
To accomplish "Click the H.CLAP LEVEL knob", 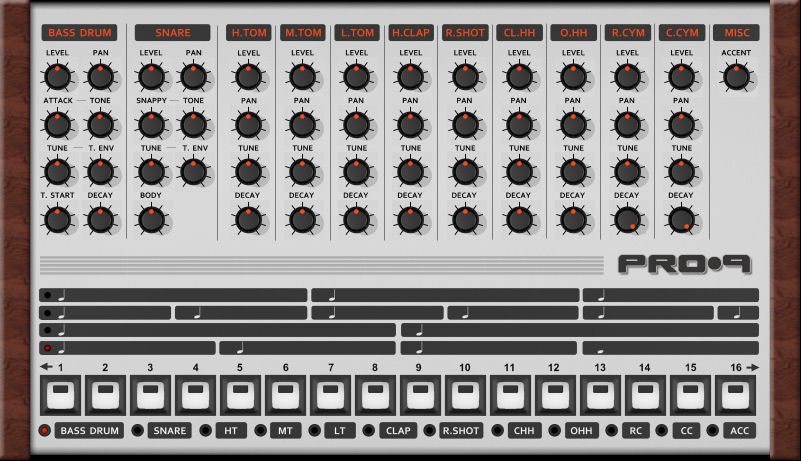I will (x=411, y=77).
